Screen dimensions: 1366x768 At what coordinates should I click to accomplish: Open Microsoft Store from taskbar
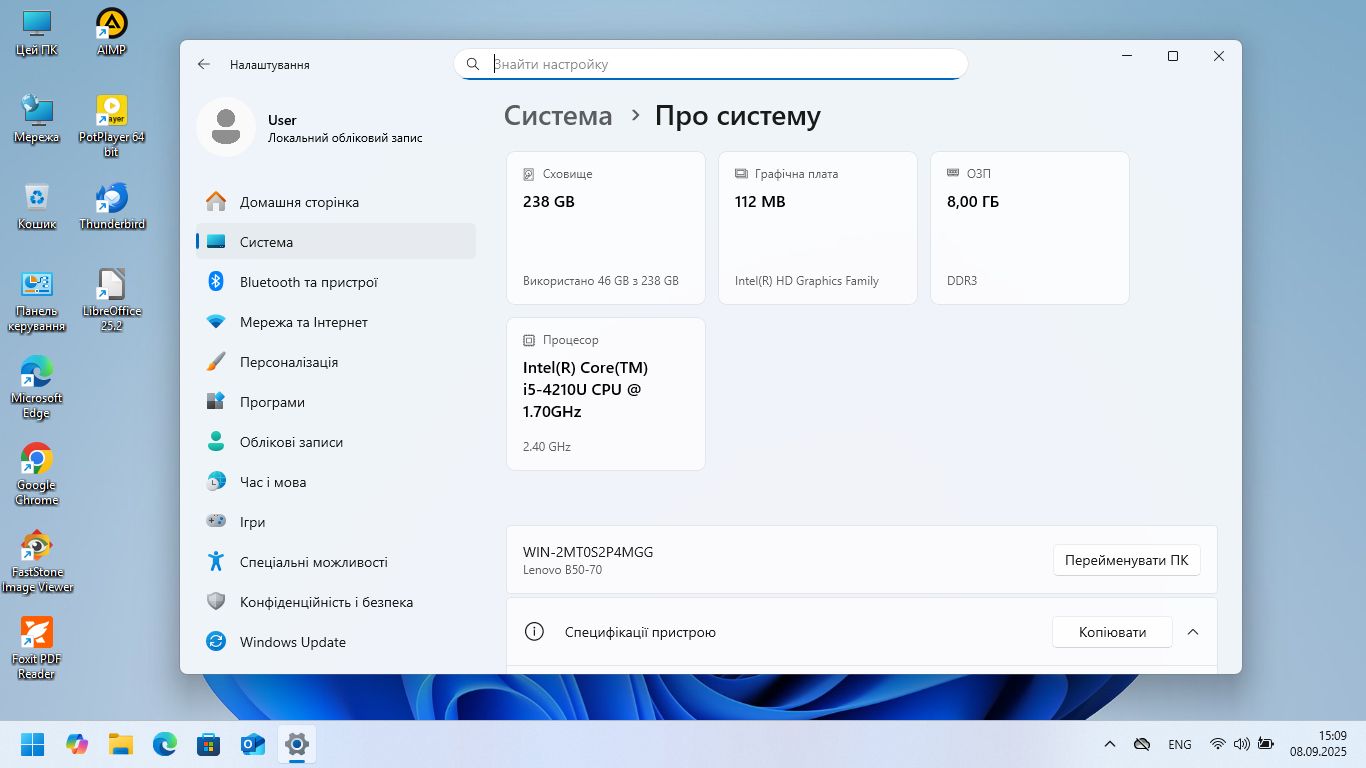click(x=208, y=744)
